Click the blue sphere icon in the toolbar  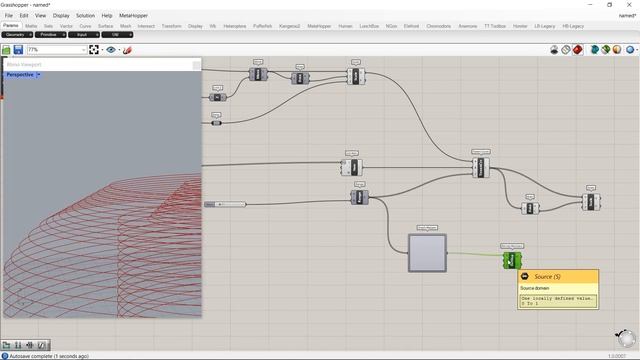[x=630, y=50]
